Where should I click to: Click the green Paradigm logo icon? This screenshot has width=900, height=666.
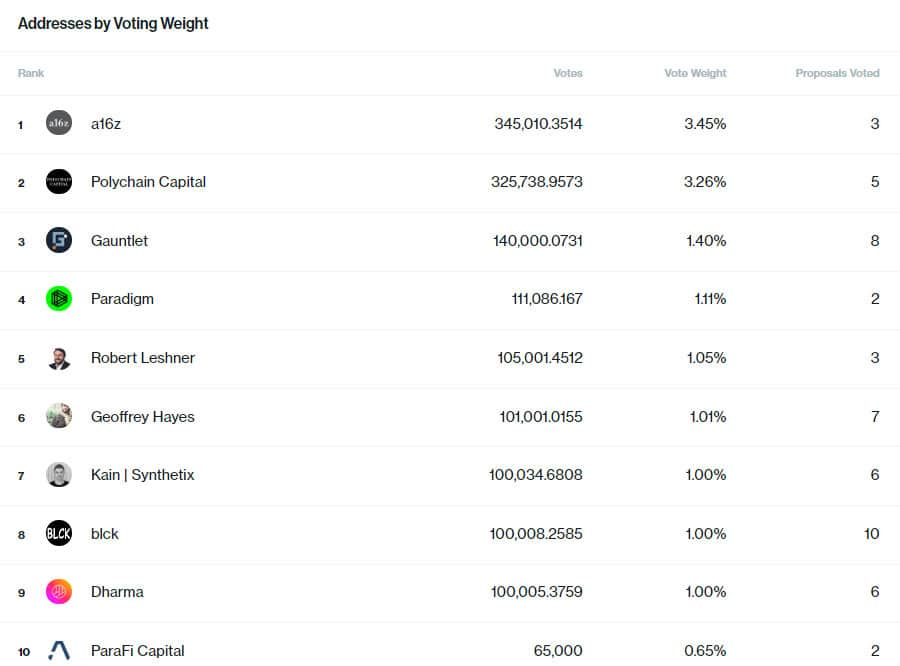pos(59,299)
